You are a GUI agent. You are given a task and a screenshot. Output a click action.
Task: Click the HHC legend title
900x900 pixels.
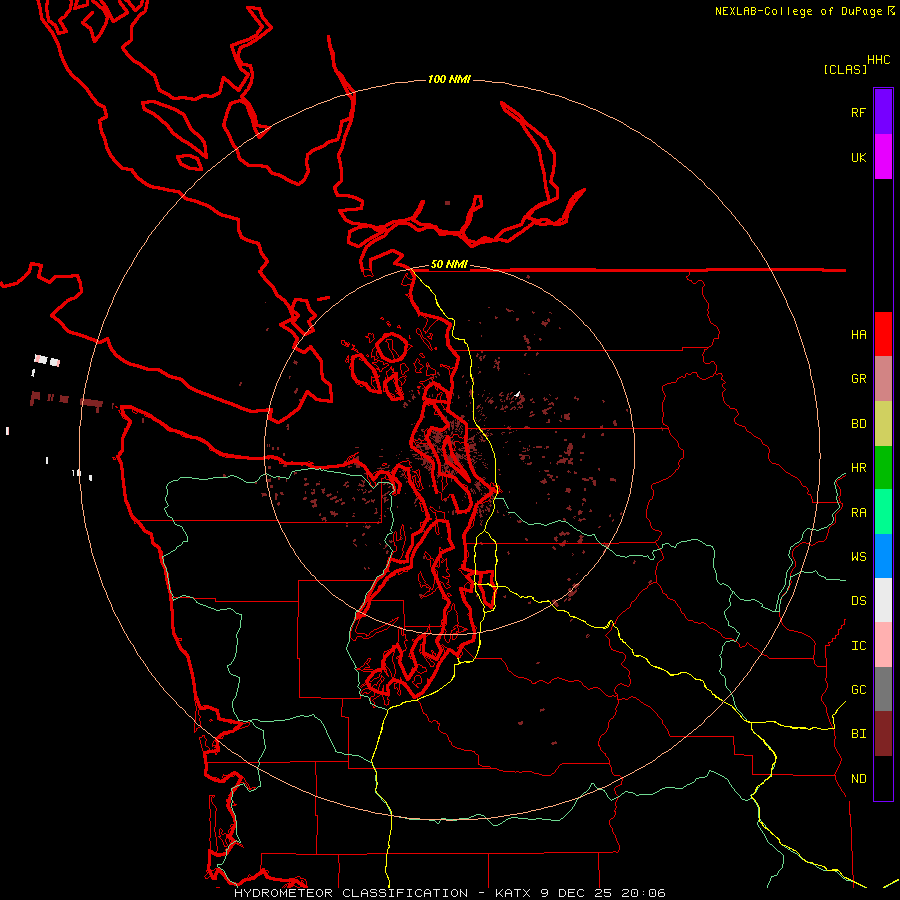[879, 60]
